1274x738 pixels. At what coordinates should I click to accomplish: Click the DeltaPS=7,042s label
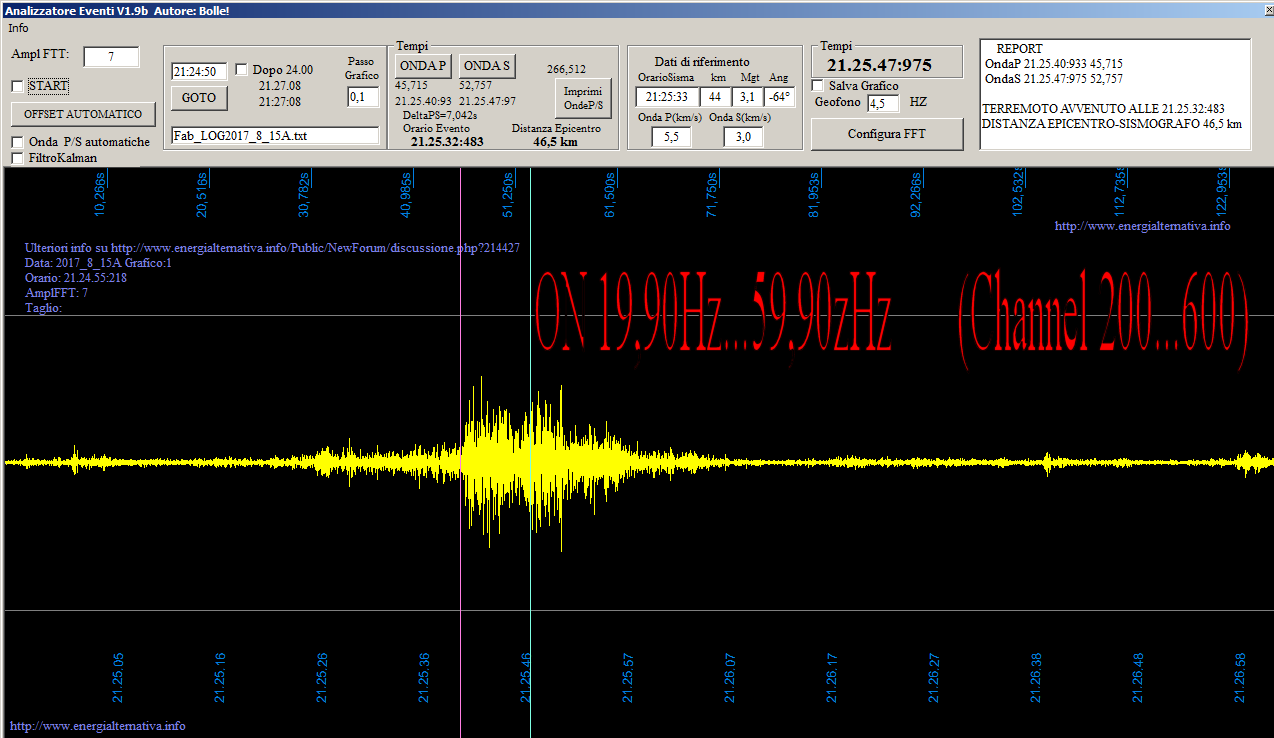pyautogui.click(x=442, y=115)
